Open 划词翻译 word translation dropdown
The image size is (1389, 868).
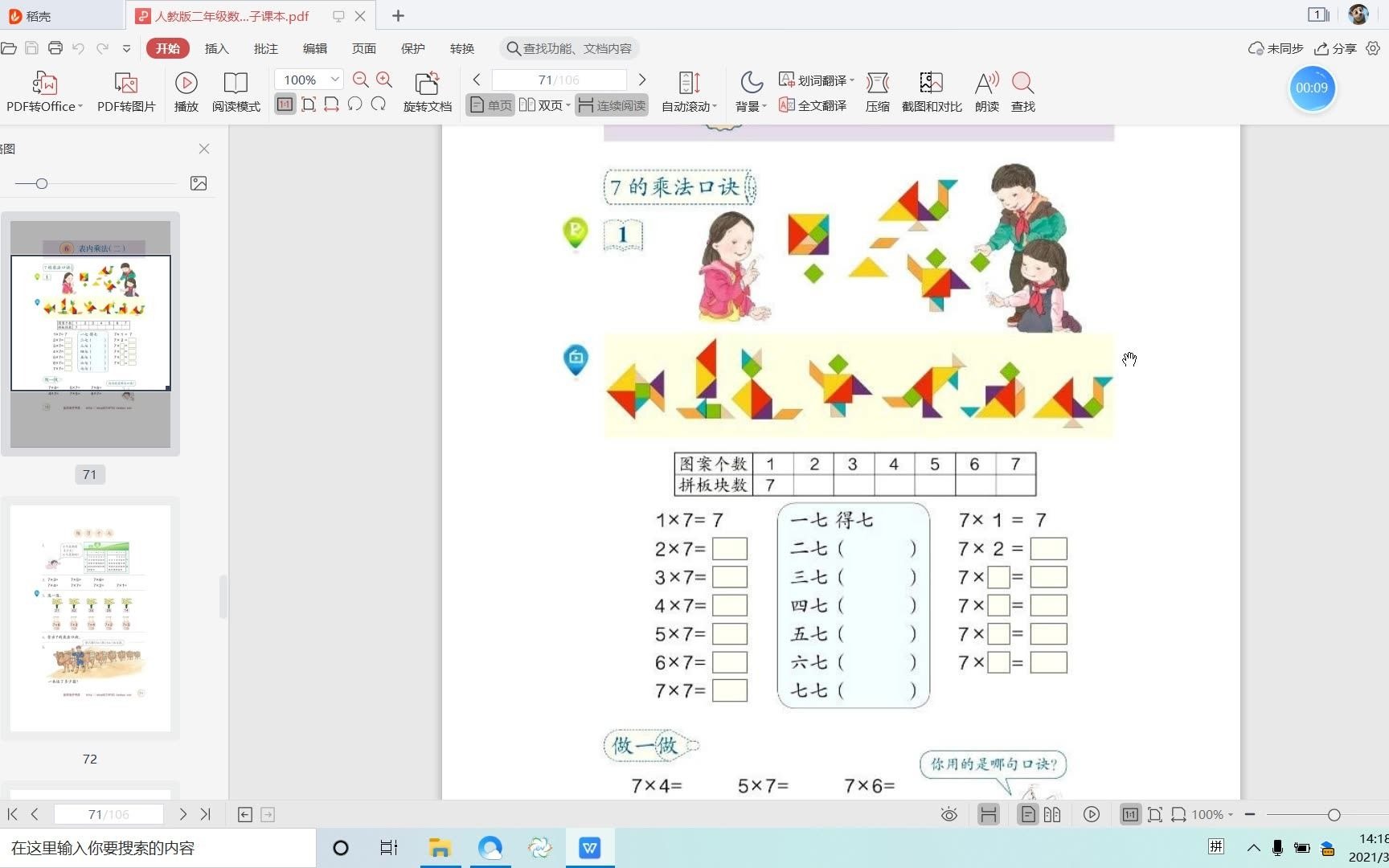[816, 80]
